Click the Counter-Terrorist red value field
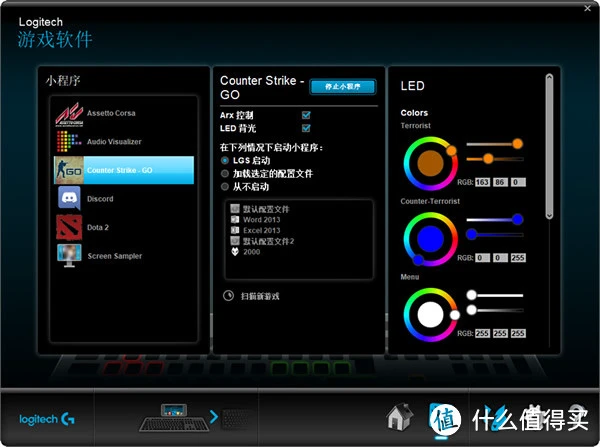600x447 pixels. pos(482,258)
